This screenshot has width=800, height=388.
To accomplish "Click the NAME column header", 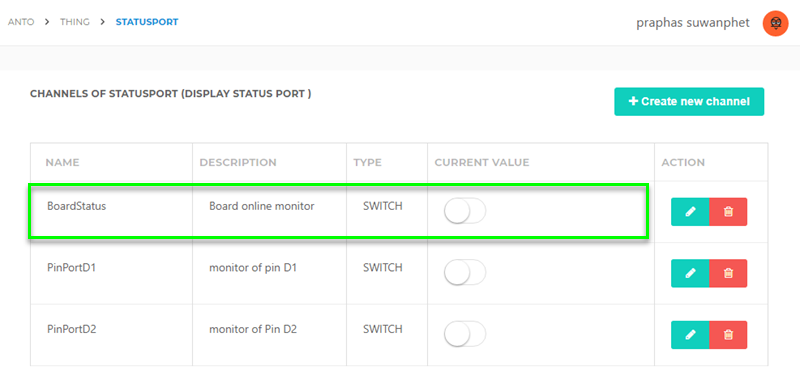I will [62, 163].
